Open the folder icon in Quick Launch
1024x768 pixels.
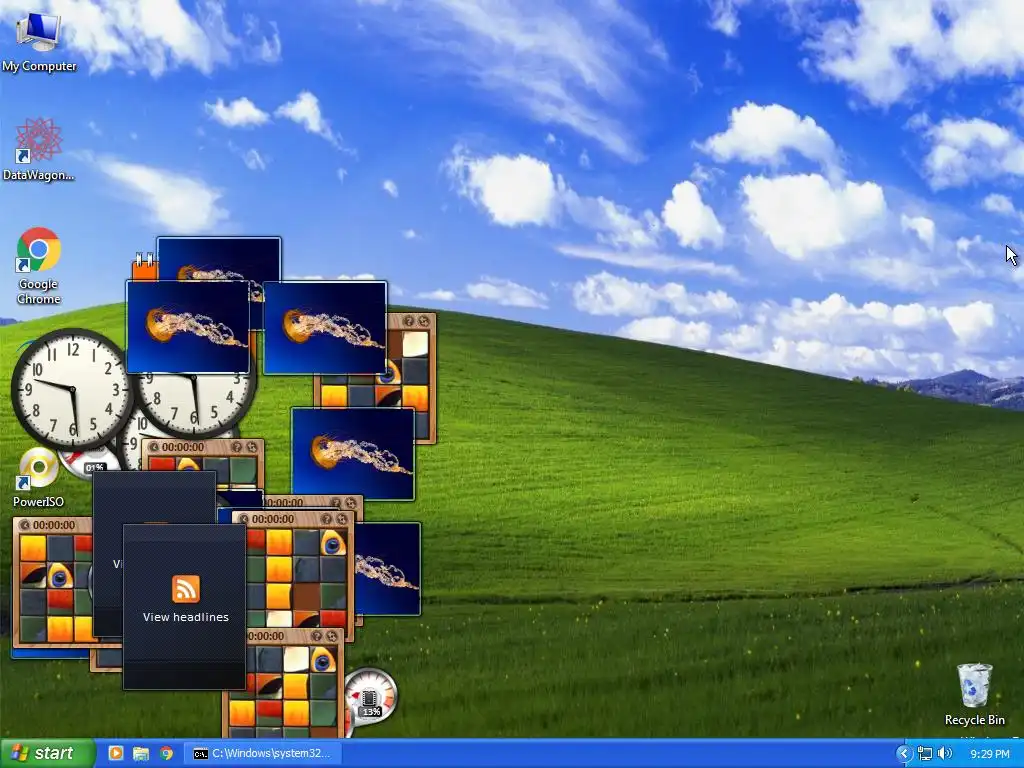click(141, 753)
